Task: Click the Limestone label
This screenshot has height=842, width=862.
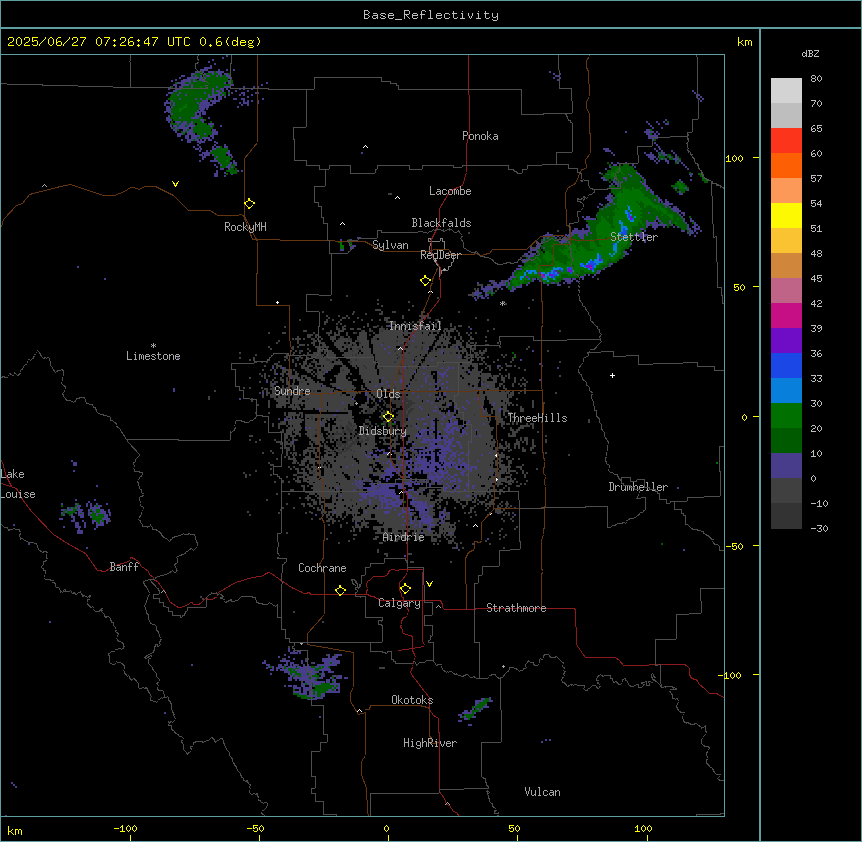Action: pos(153,356)
